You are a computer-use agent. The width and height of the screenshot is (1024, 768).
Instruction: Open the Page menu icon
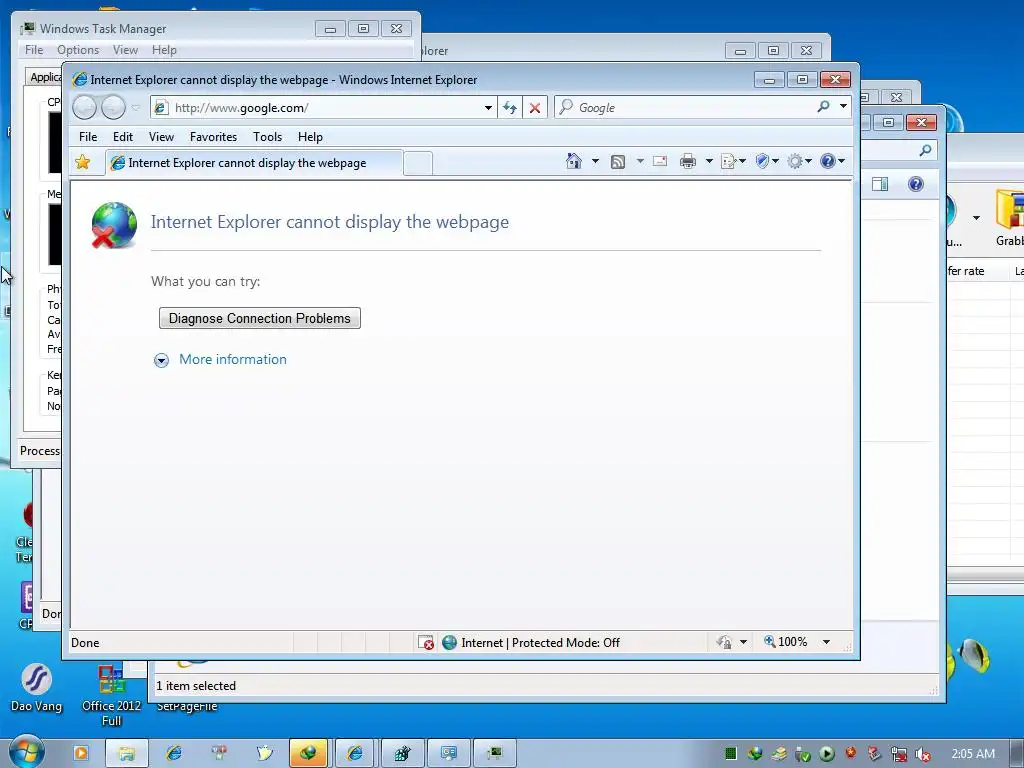pyautogui.click(x=733, y=161)
